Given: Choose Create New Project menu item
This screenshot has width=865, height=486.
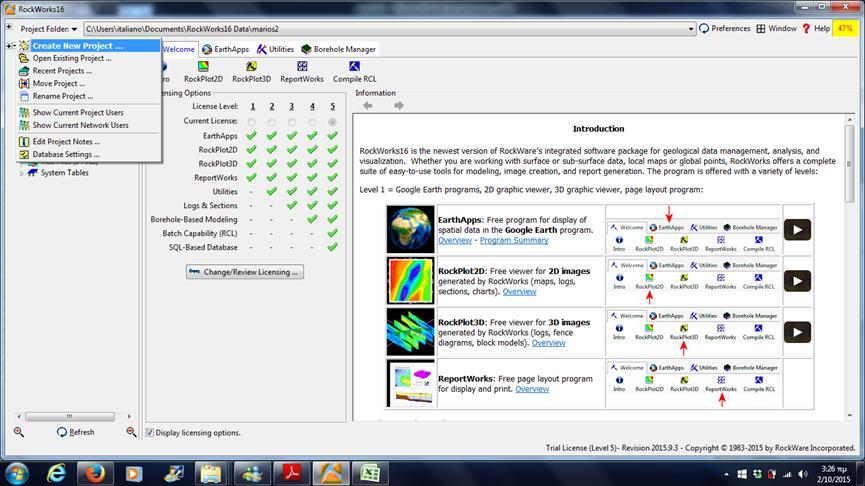Looking at the screenshot, I should [89, 46].
